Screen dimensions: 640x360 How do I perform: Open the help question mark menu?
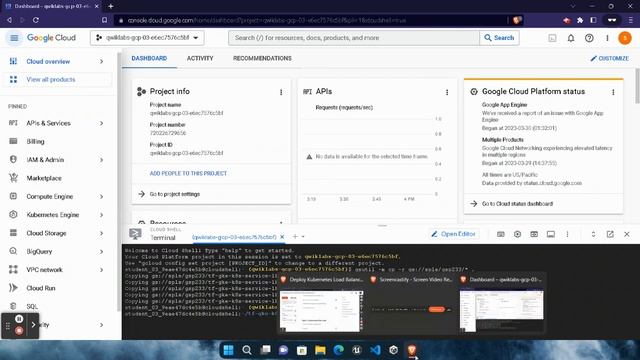point(589,38)
